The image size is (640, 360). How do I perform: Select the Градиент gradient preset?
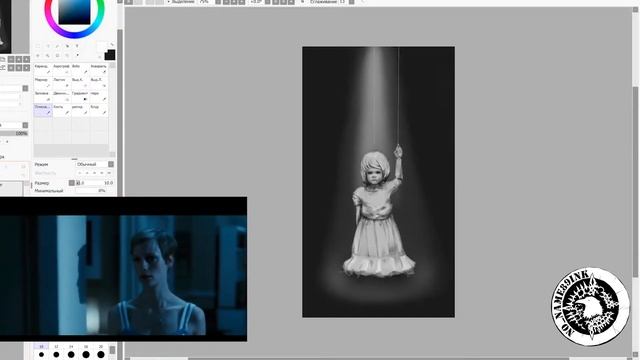tap(80, 96)
